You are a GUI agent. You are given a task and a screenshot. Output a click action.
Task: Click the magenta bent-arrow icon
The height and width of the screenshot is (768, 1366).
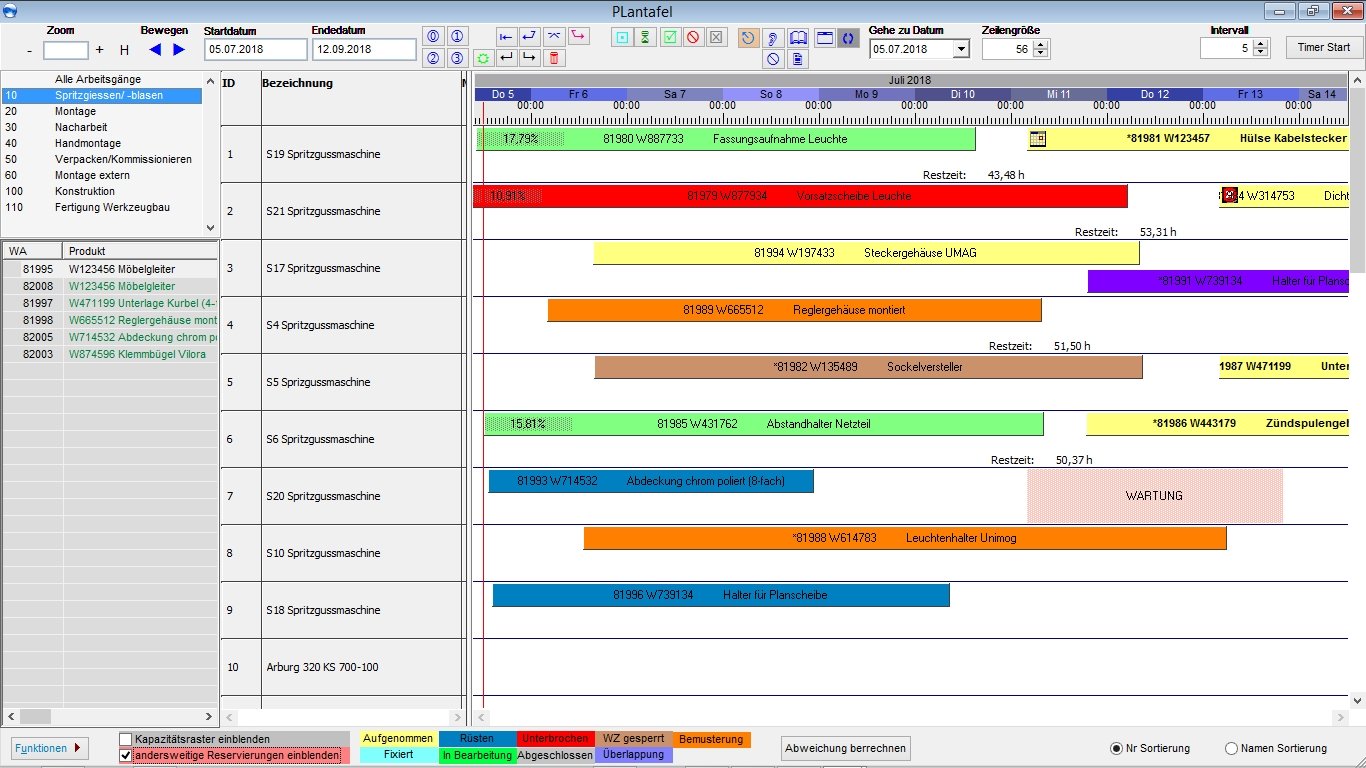coord(578,36)
